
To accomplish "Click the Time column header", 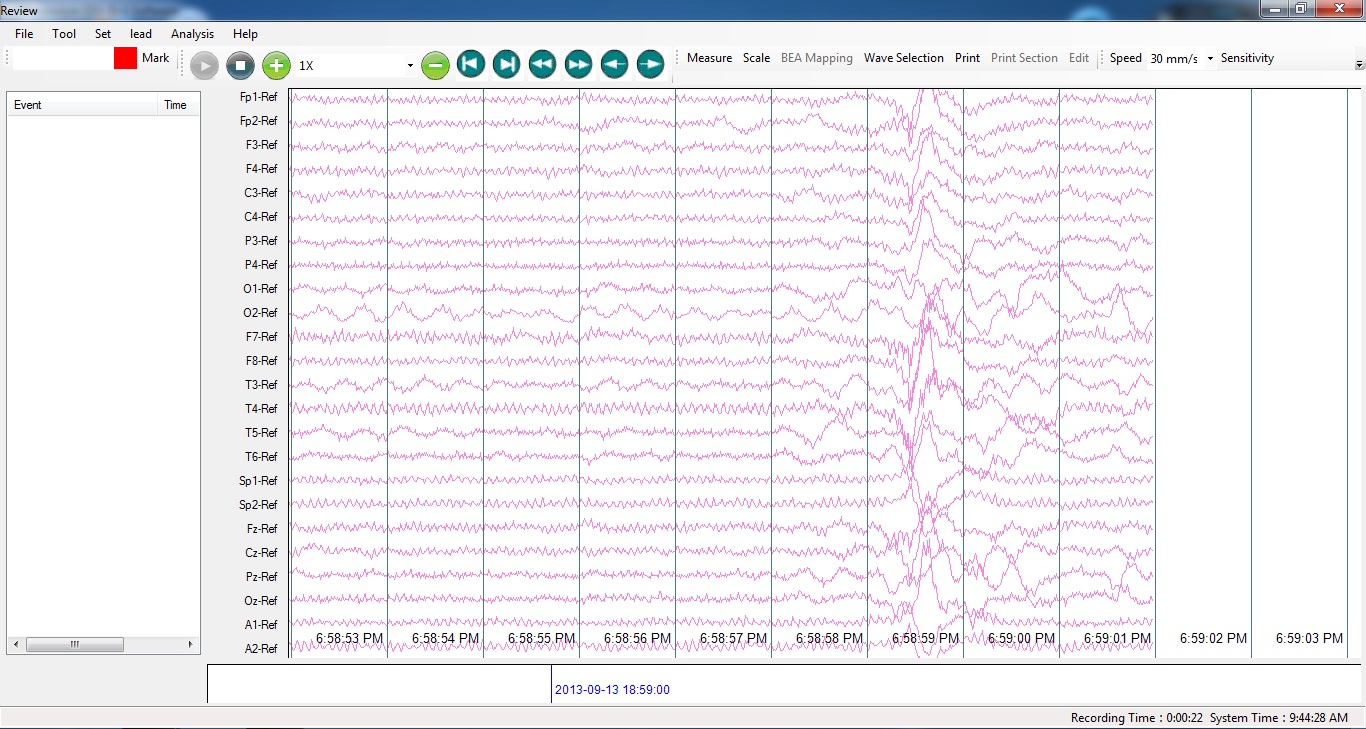I will point(179,105).
